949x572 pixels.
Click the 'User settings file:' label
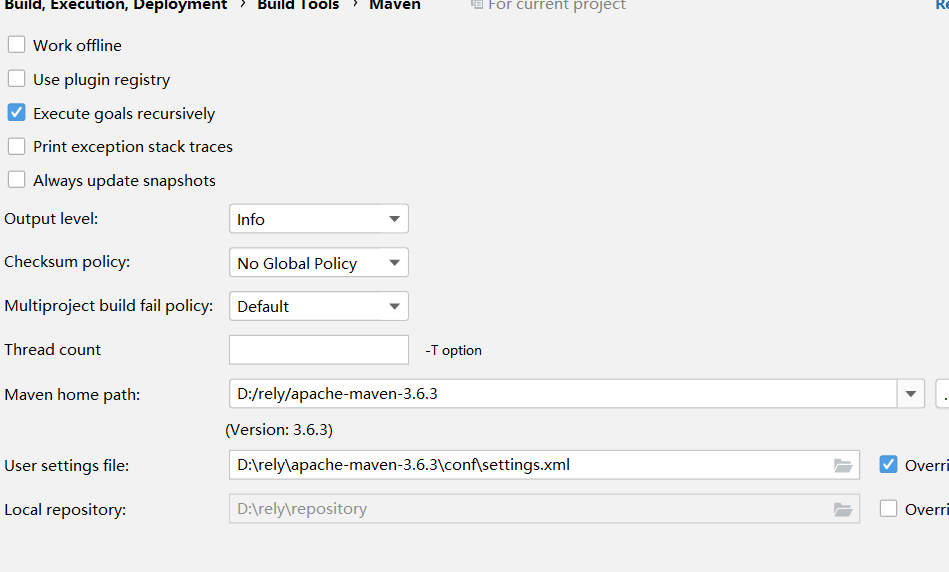point(67,465)
